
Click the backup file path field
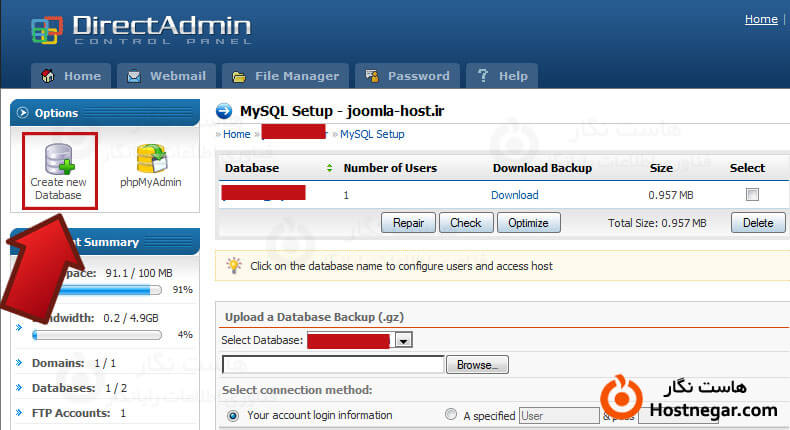point(333,364)
